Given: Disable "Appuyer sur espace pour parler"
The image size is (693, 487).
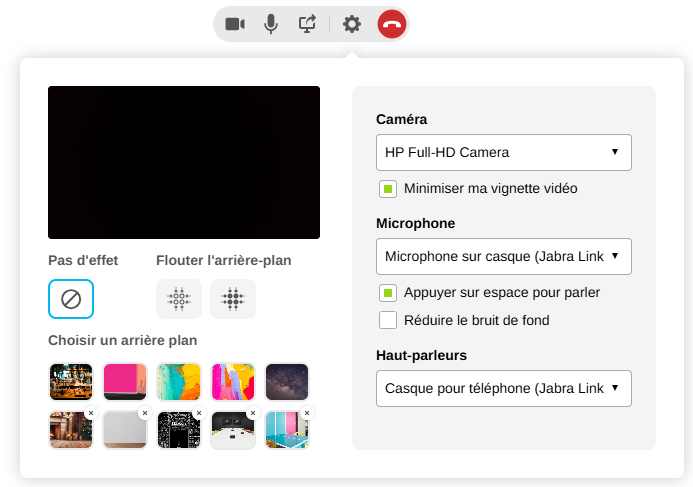Looking at the screenshot, I should 388,293.
